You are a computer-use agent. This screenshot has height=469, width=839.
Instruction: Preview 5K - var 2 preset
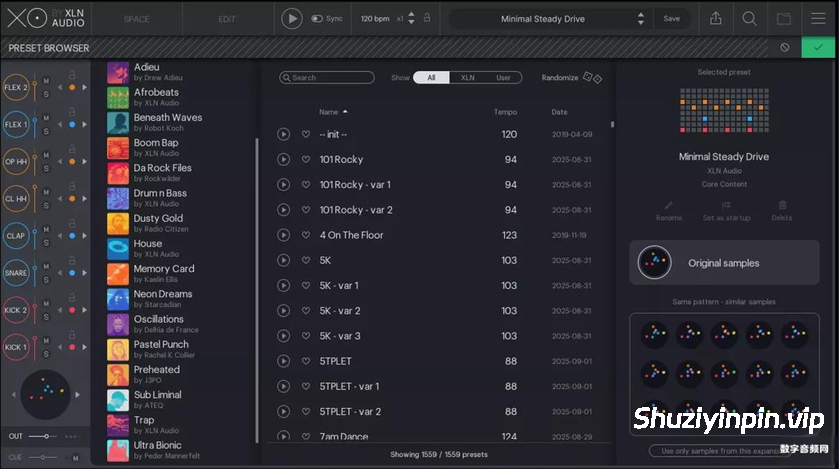point(284,311)
